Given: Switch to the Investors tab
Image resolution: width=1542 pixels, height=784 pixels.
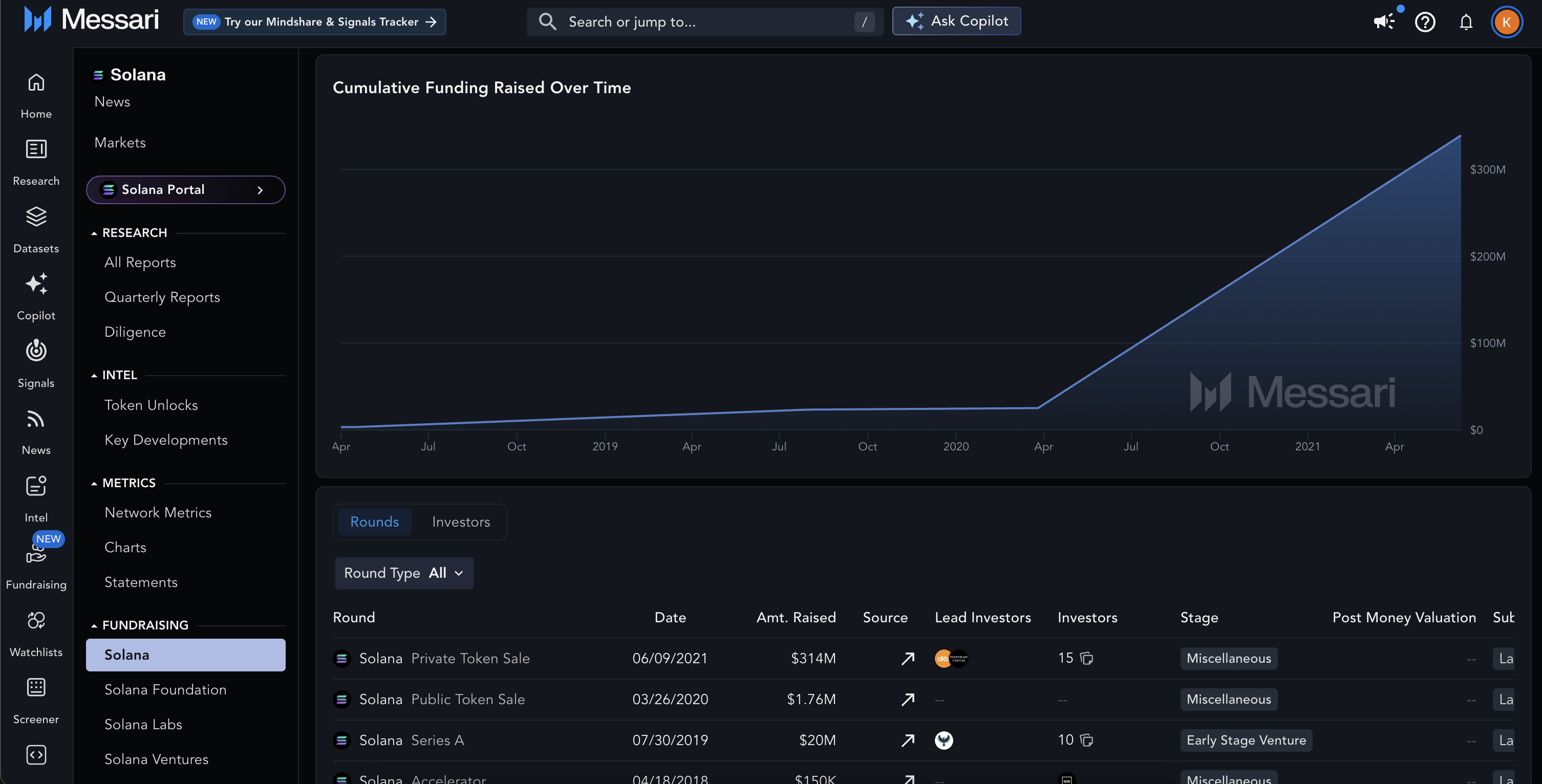Looking at the screenshot, I should [x=461, y=522].
